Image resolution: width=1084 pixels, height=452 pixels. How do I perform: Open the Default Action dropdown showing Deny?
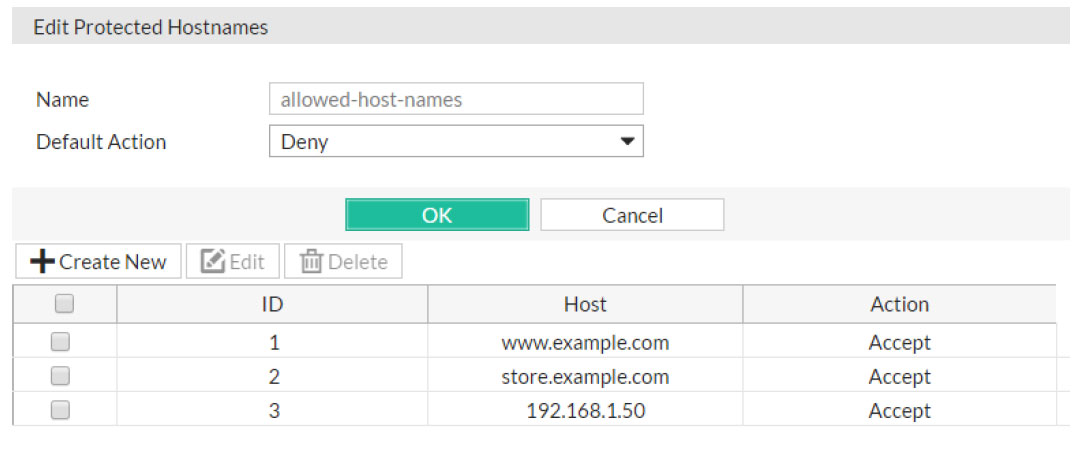tap(455, 142)
